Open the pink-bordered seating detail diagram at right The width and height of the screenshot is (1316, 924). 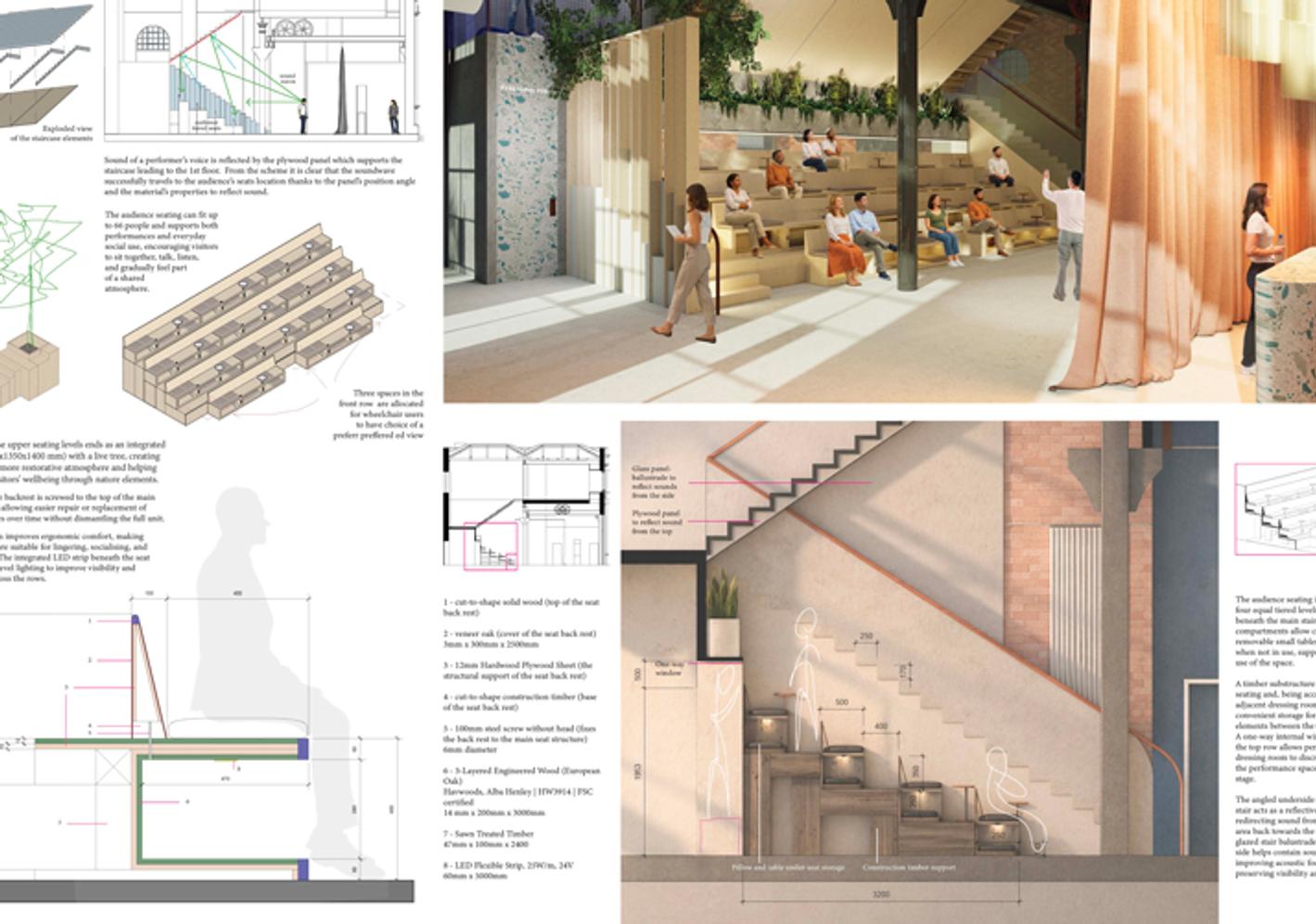(x=1275, y=510)
